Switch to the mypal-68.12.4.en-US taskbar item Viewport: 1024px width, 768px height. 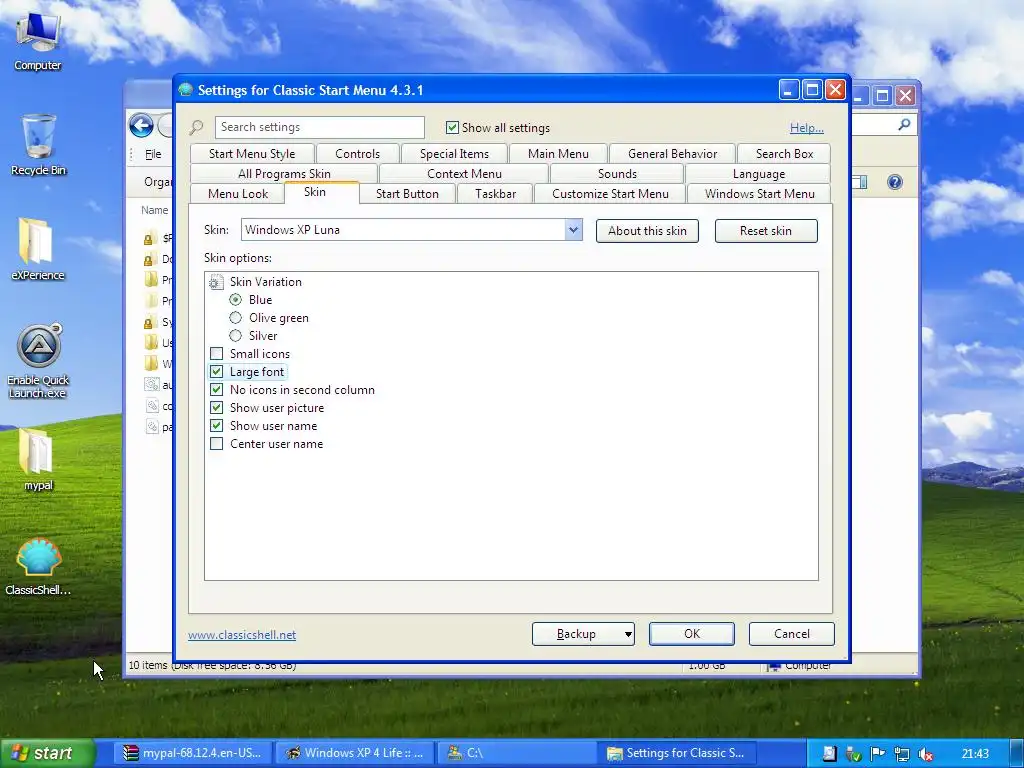point(193,753)
